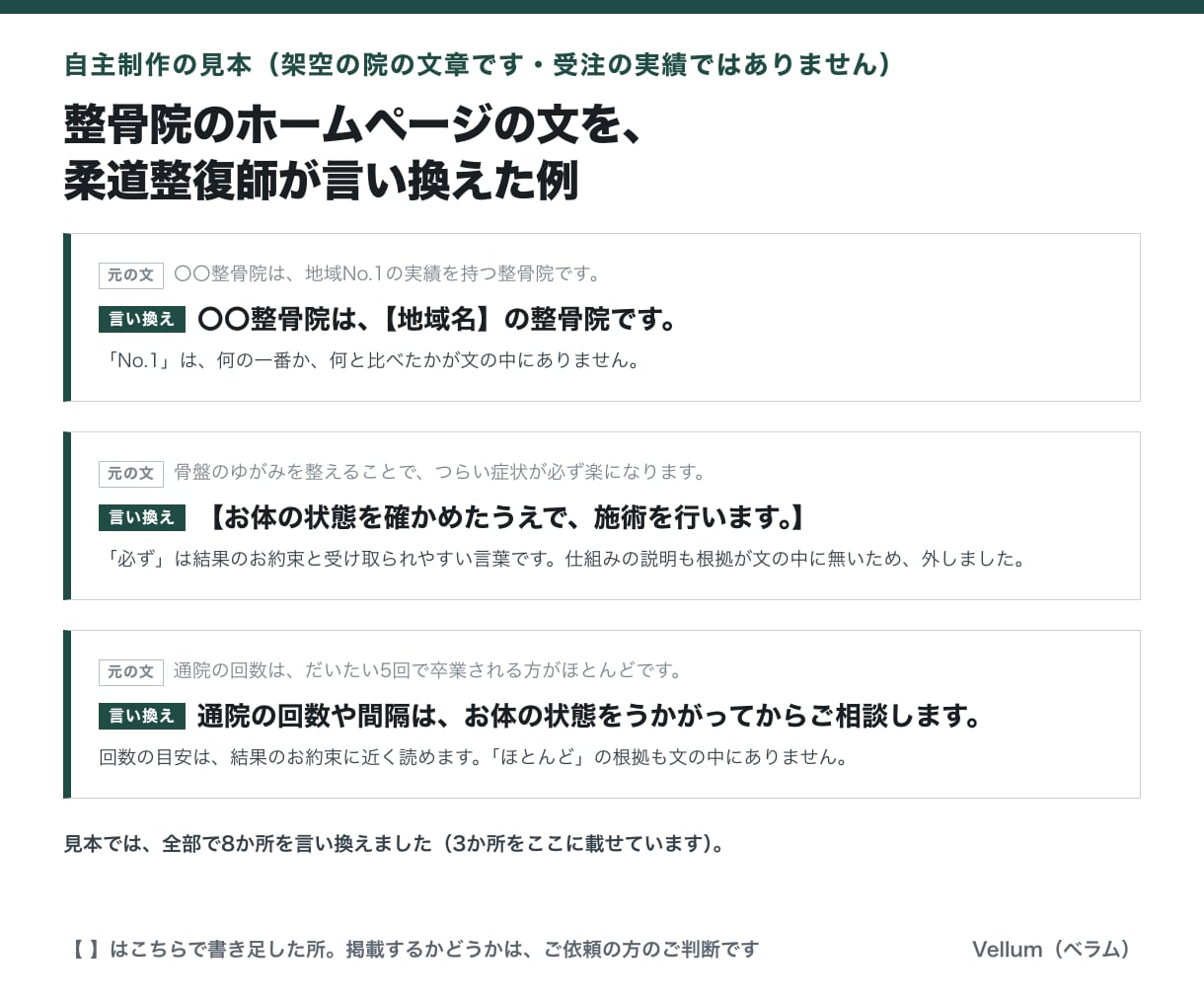Click the explanation starting 回数の目安は、結果のお約束

pos(474,757)
